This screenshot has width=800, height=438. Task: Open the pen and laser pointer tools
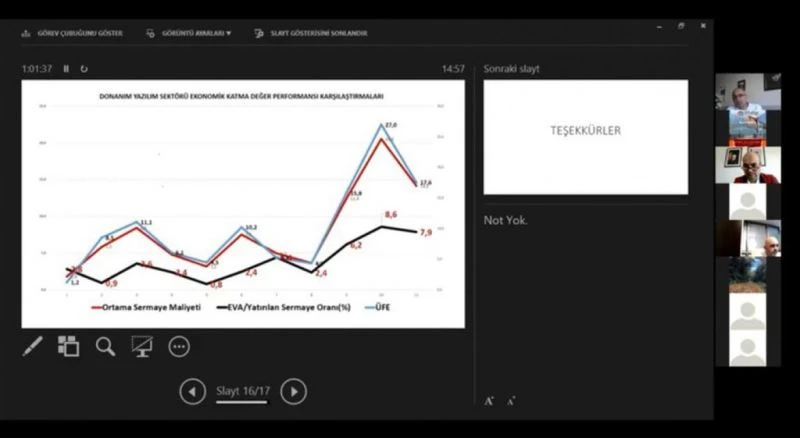coord(32,346)
